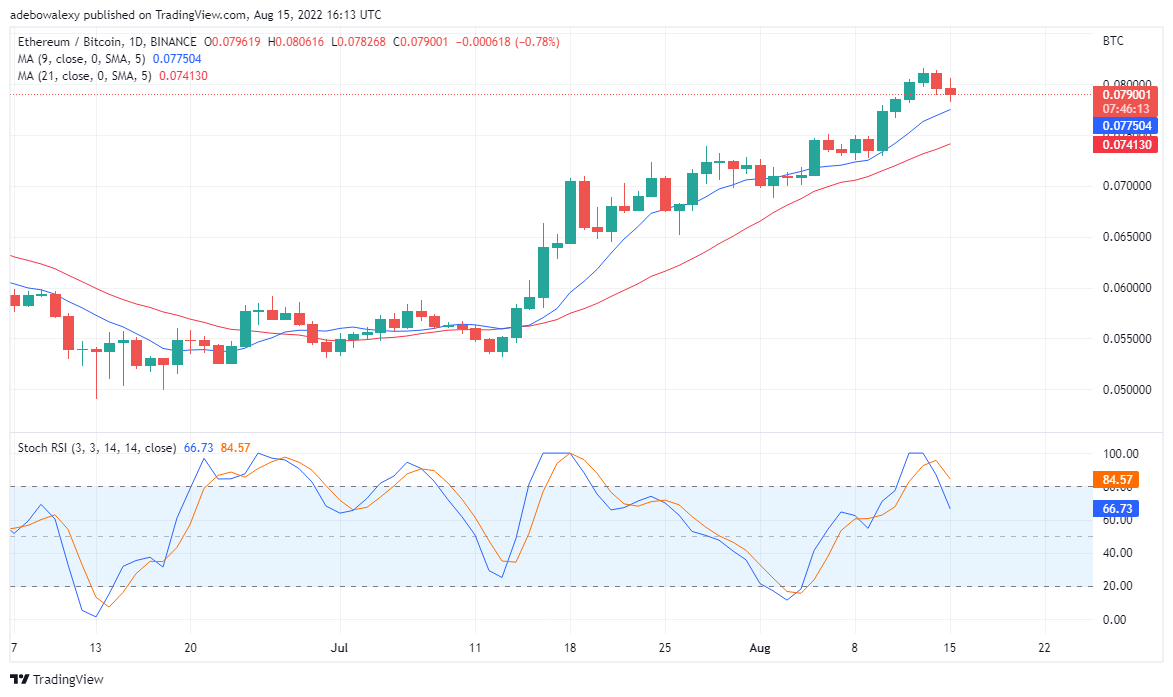Click the BTC currency label on price axis
Viewport: 1173px width, 697px height.
pos(1112,41)
